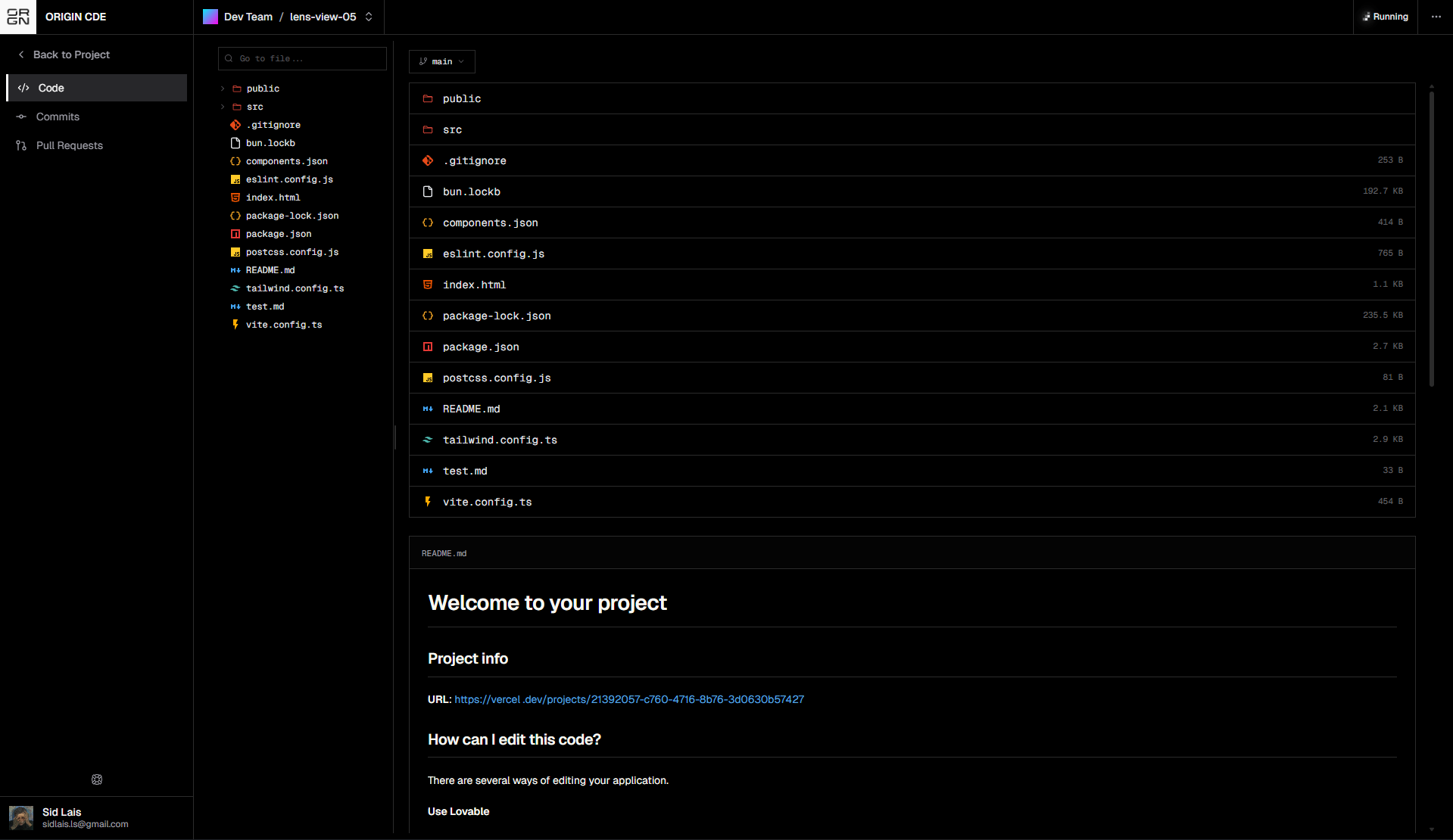Click the theme icon above user profile

click(x=97, y=779)
